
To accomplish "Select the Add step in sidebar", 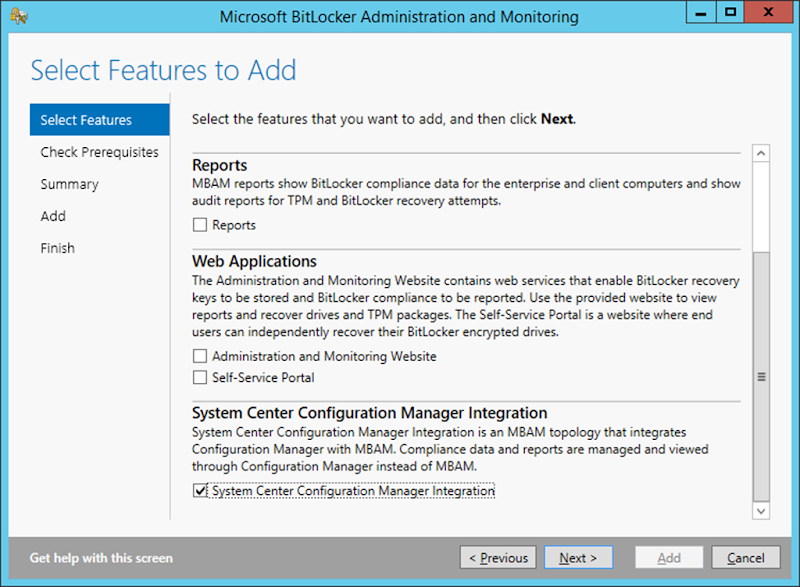I will pyautogui.click(x=53, y=216).
